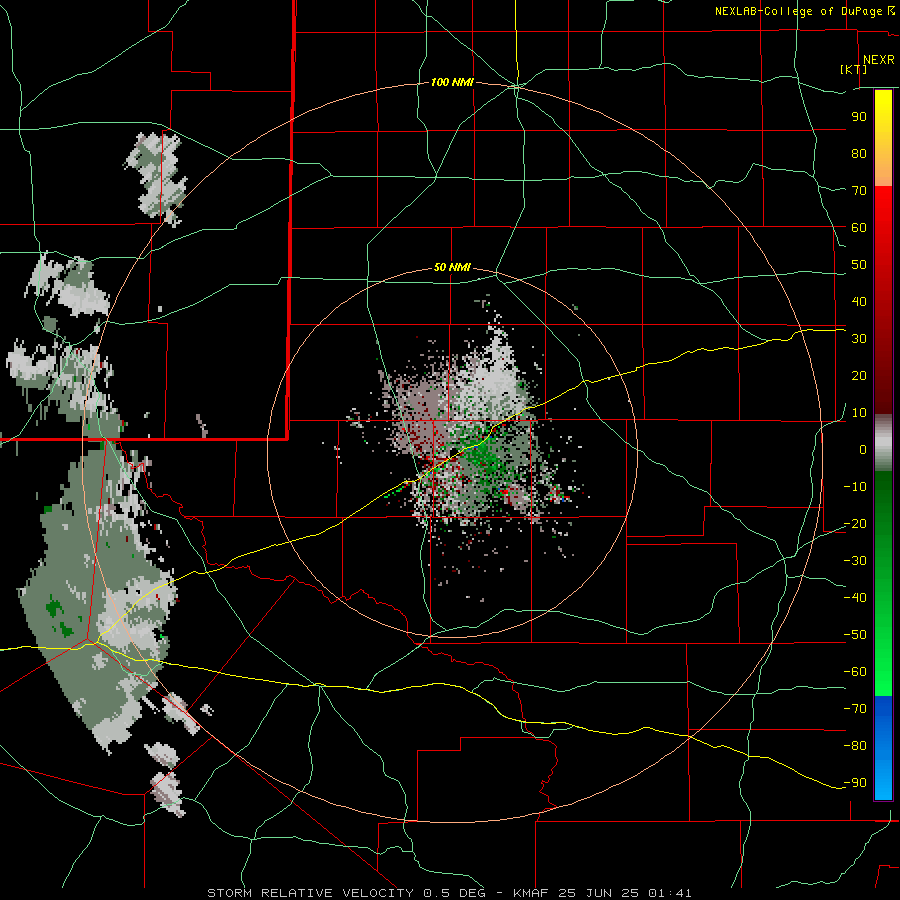Click the STORM RELATIVE VELOCITY title text

(x=310, y=893)
